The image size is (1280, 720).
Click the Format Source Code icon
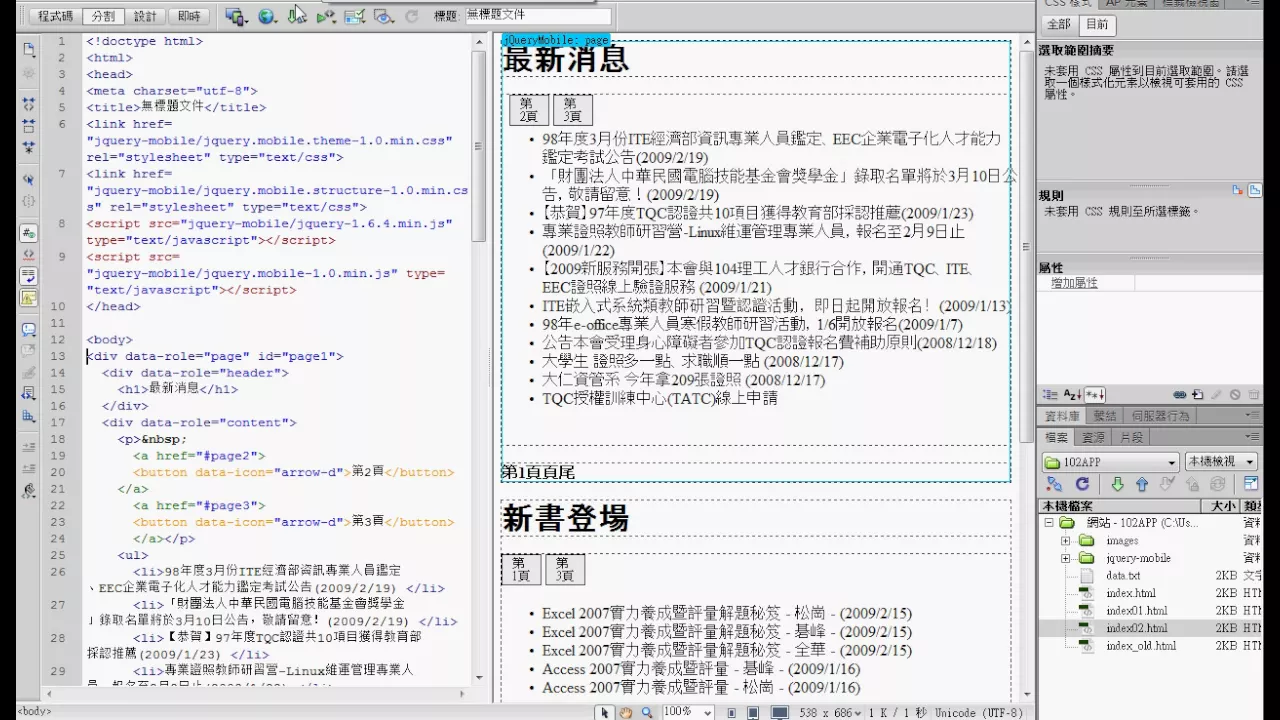pyautogui.click(x=29, y=490)
